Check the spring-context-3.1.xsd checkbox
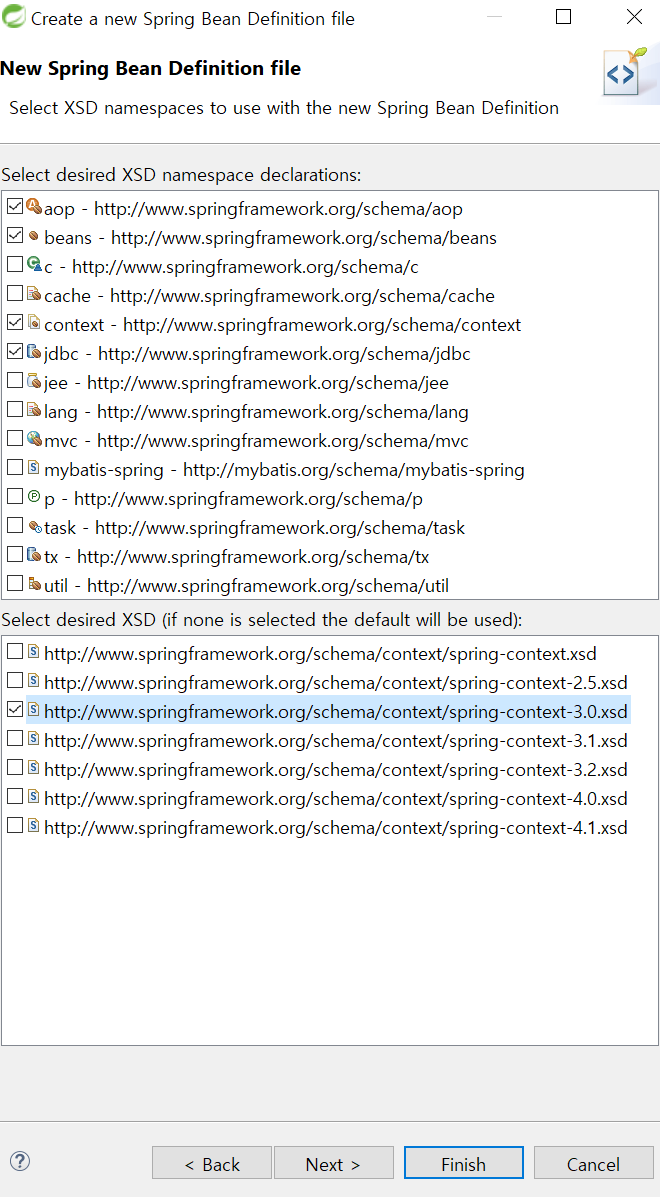660x1197 pixels. point(14,739)
